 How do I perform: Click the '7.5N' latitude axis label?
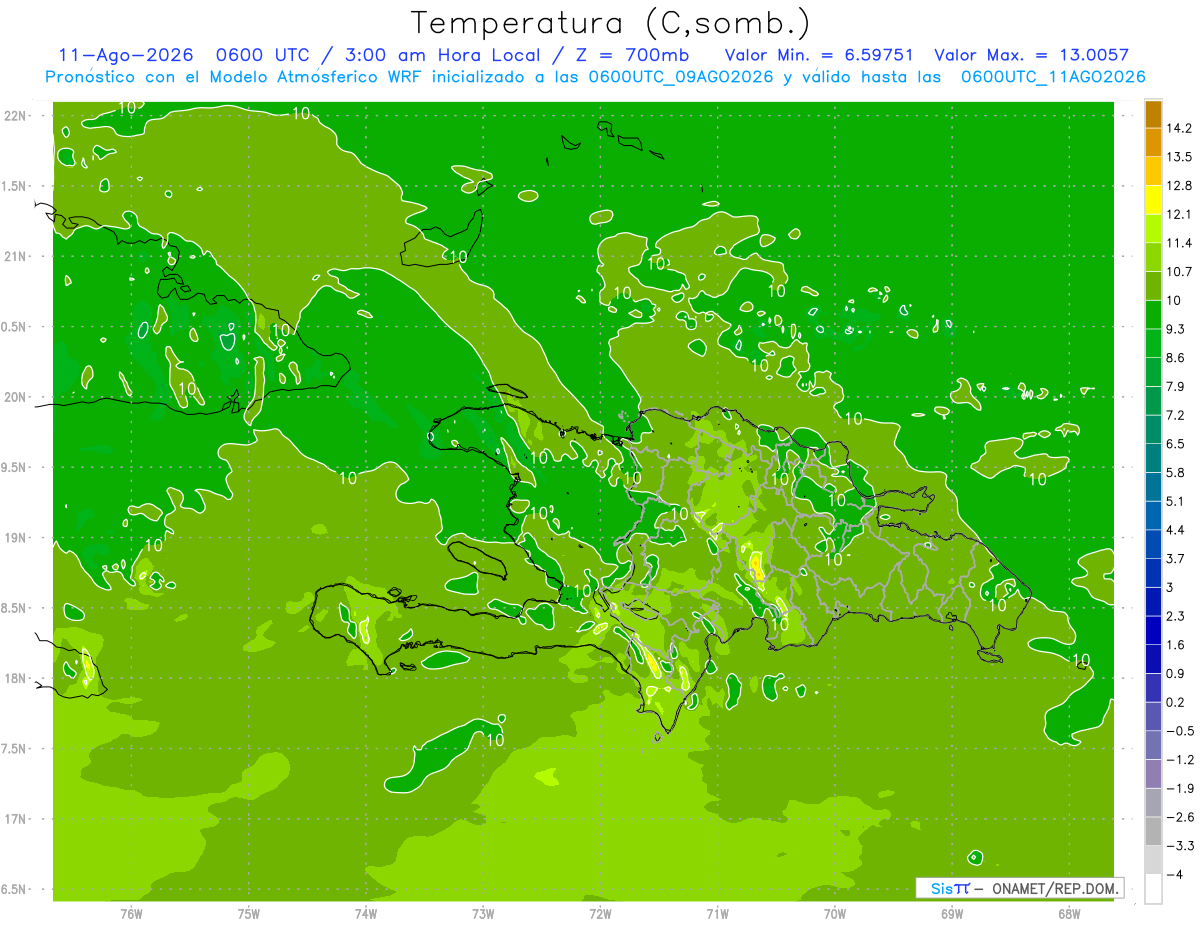tap(14, 749)
